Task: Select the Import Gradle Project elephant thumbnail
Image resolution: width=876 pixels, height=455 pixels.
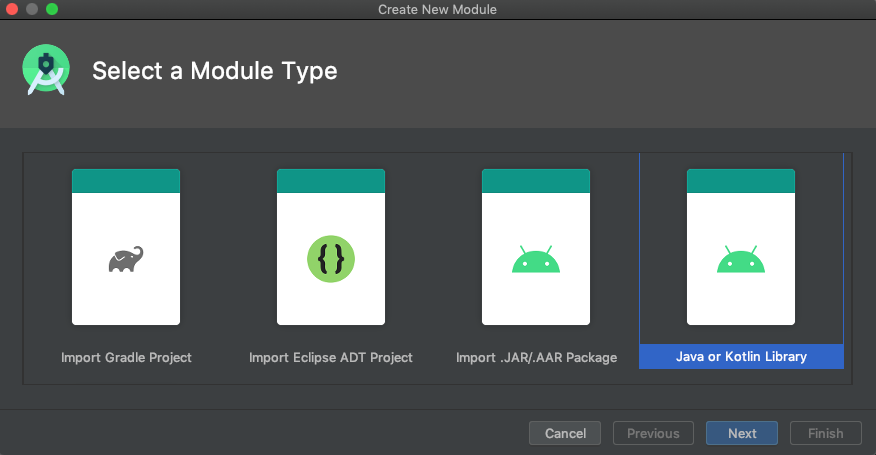Action: pyautogui.click(x=126, y=247)
